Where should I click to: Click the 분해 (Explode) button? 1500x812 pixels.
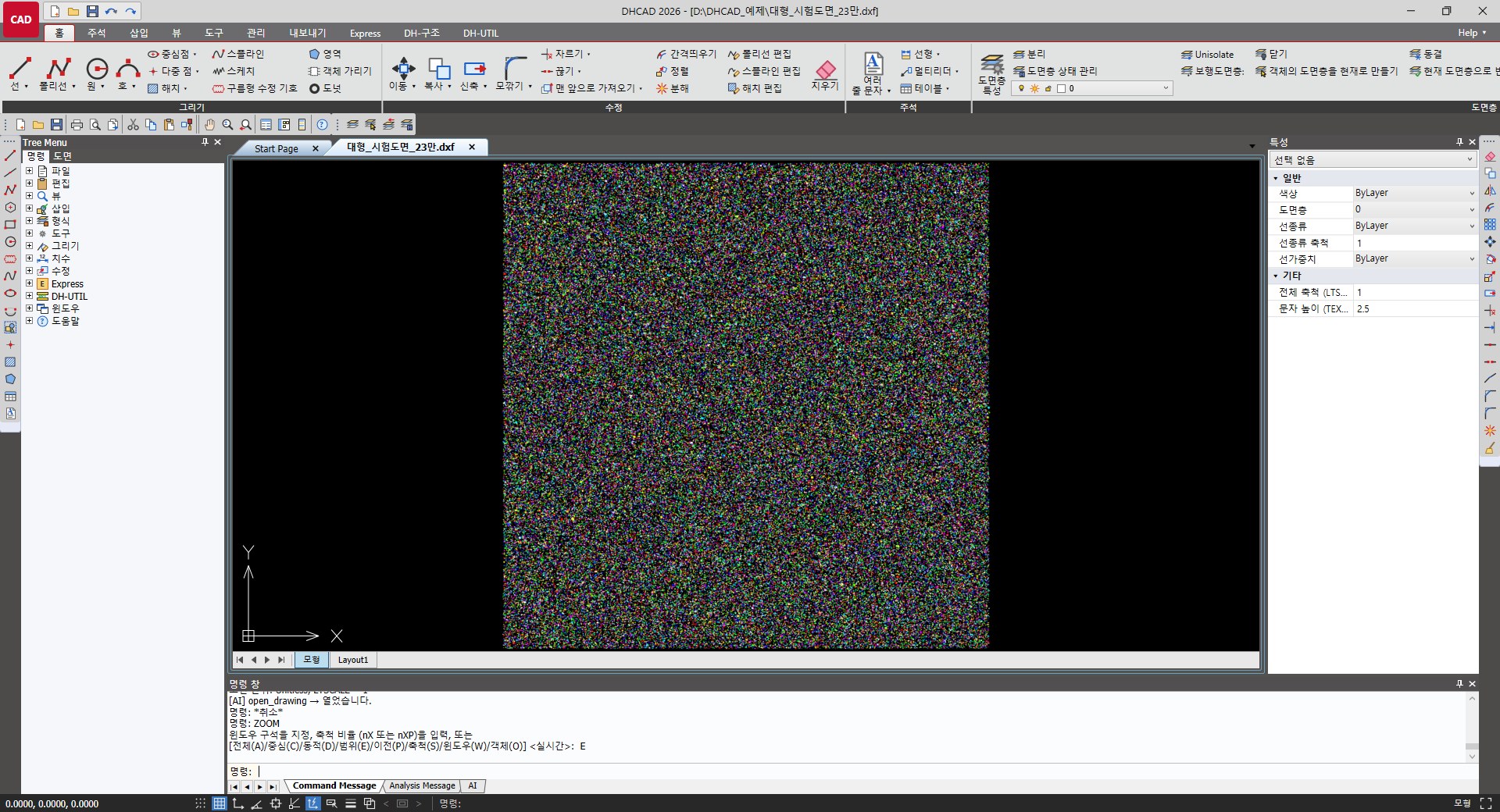click(672, 88)
